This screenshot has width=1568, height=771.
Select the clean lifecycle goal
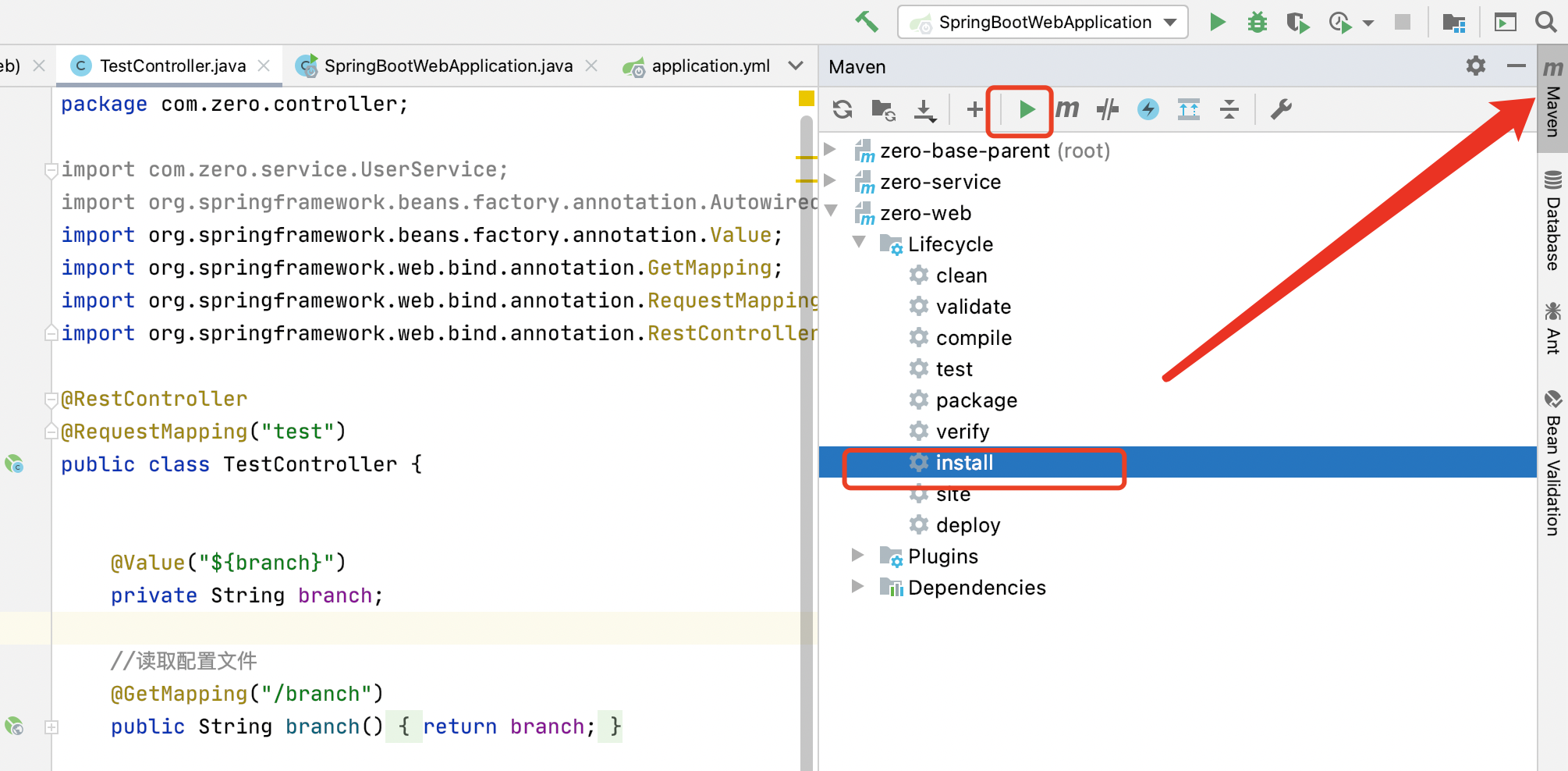(x=961, y=275)
